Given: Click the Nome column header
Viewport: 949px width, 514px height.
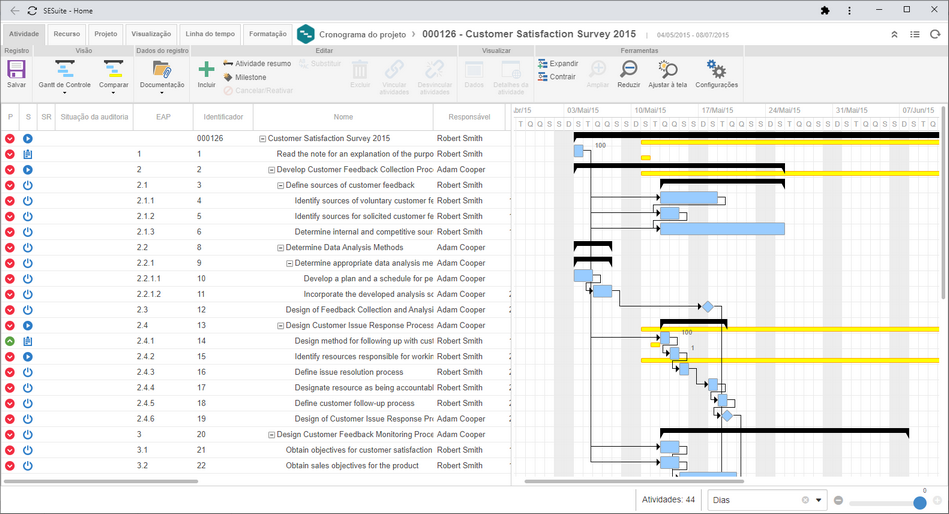Looking at the screenshot, I should [343, 117].
